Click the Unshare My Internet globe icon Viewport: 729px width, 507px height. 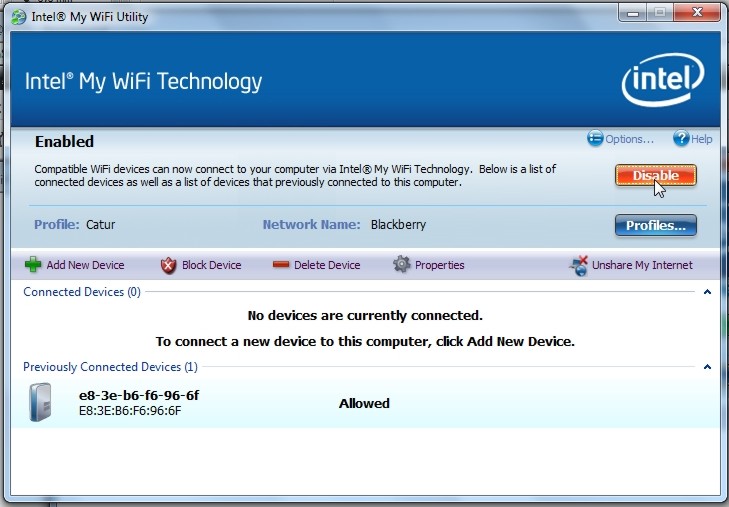(578, 265)
